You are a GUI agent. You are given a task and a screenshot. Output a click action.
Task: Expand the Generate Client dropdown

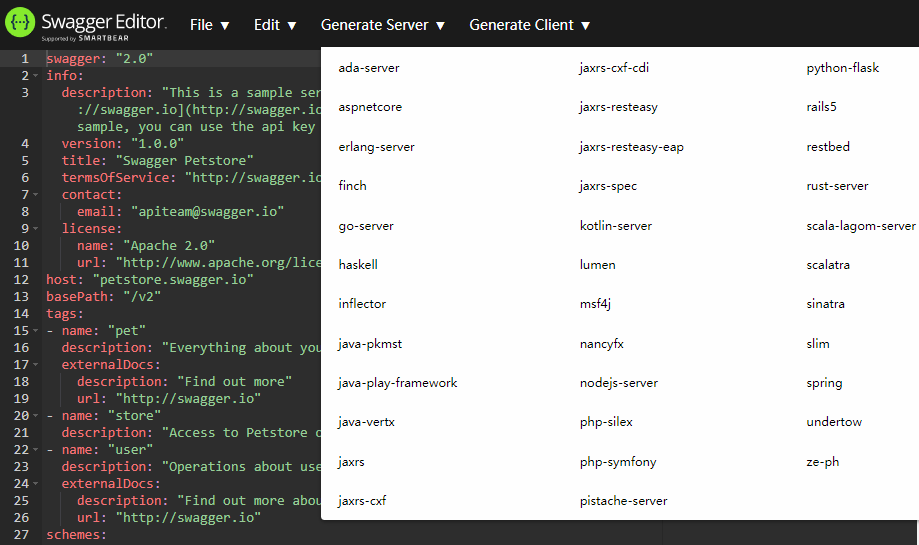529,25
